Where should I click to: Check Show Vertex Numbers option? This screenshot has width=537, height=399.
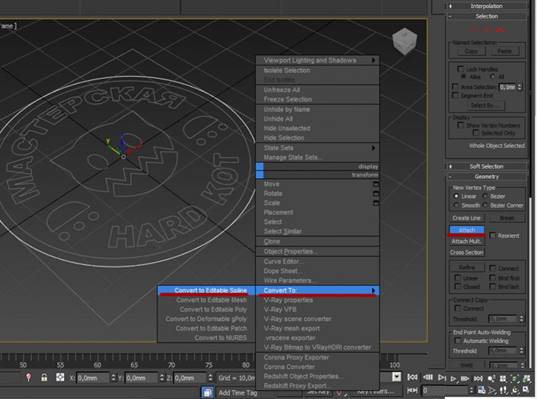click(460, 125)
